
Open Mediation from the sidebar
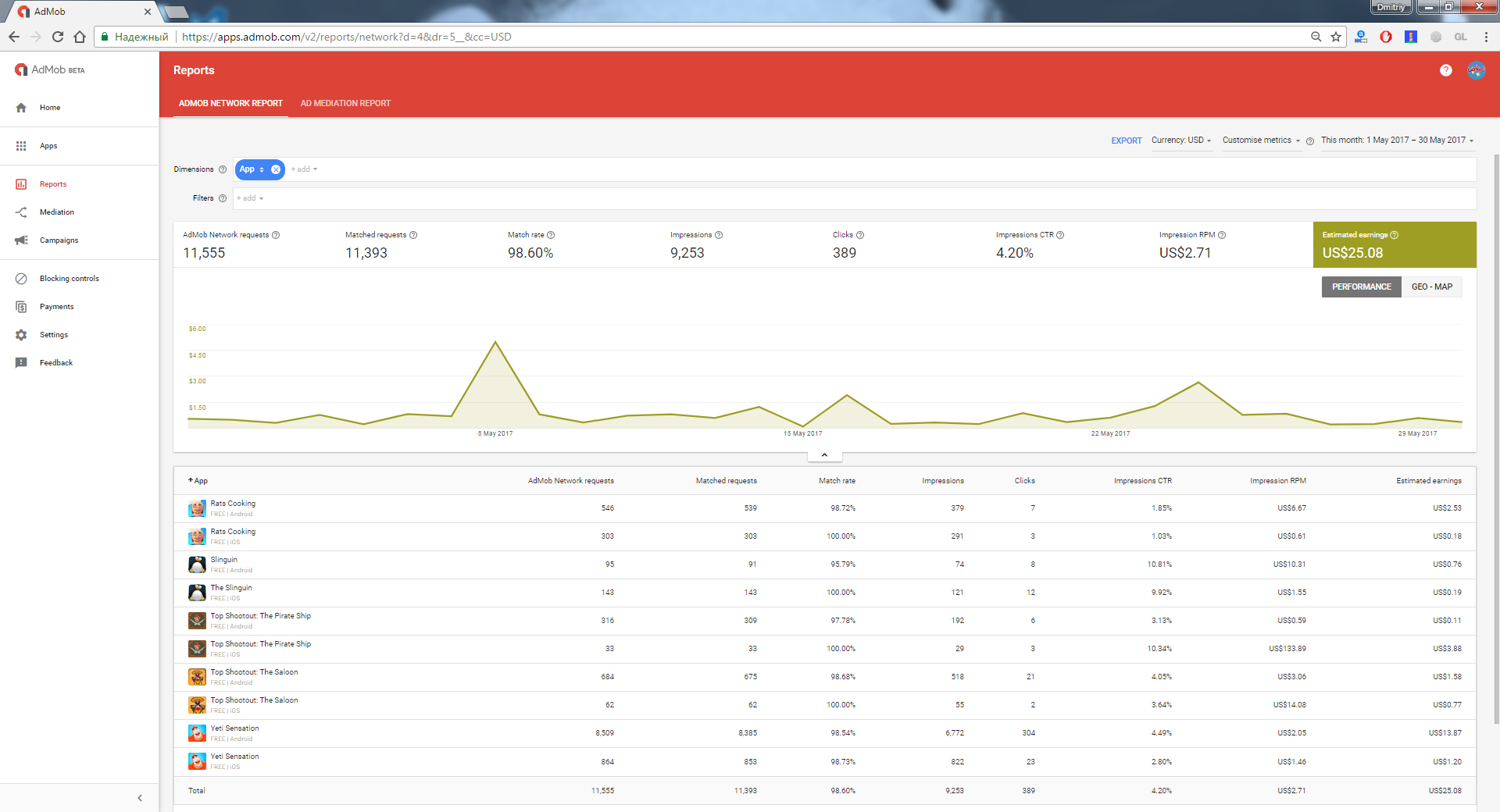(x=57, y=212)
